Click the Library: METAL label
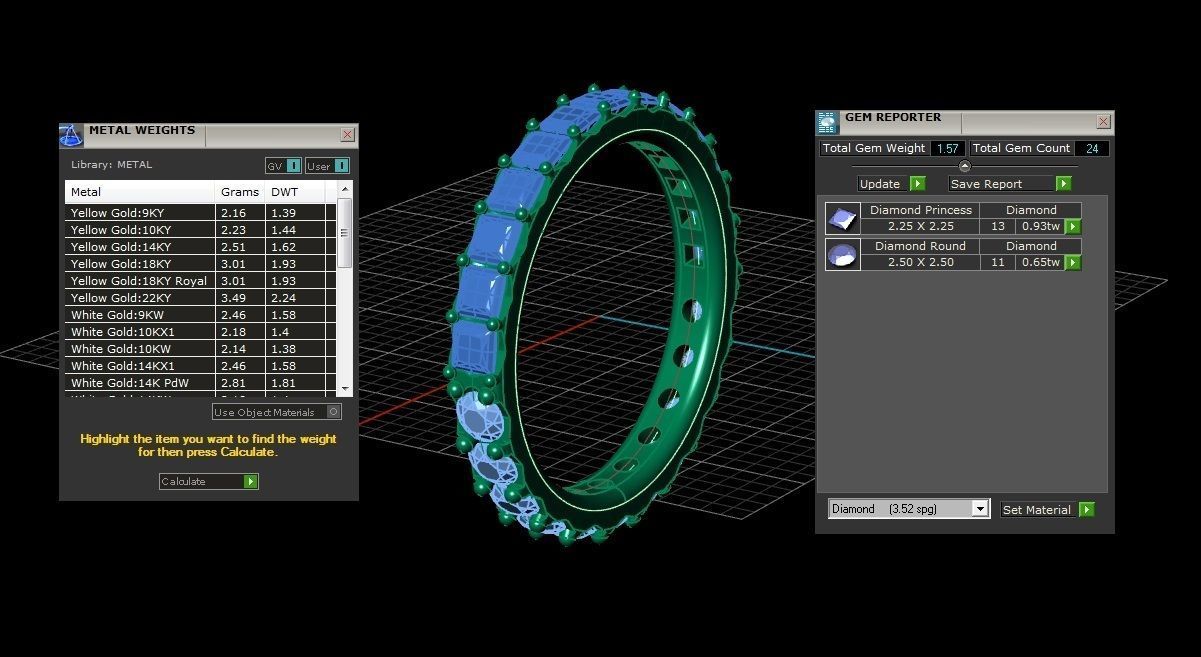This screenshot has width=1201, height=657. [112, 165]
